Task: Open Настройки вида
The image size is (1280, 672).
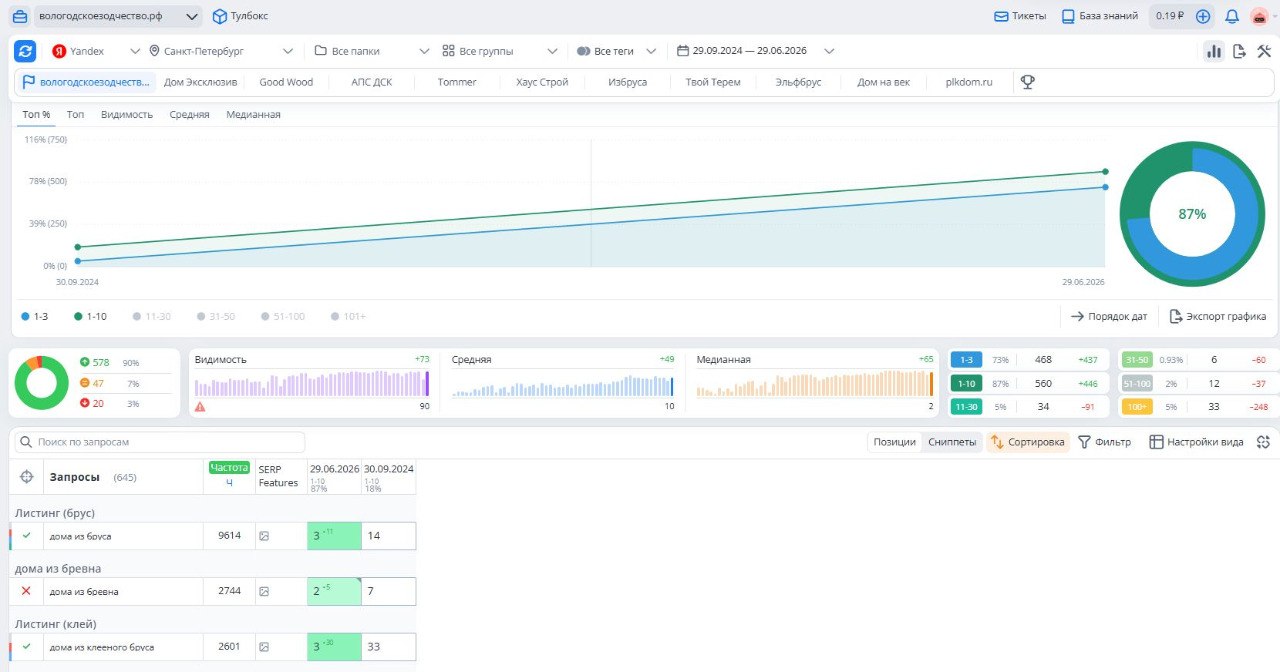Action: (x=1196, y=442)
